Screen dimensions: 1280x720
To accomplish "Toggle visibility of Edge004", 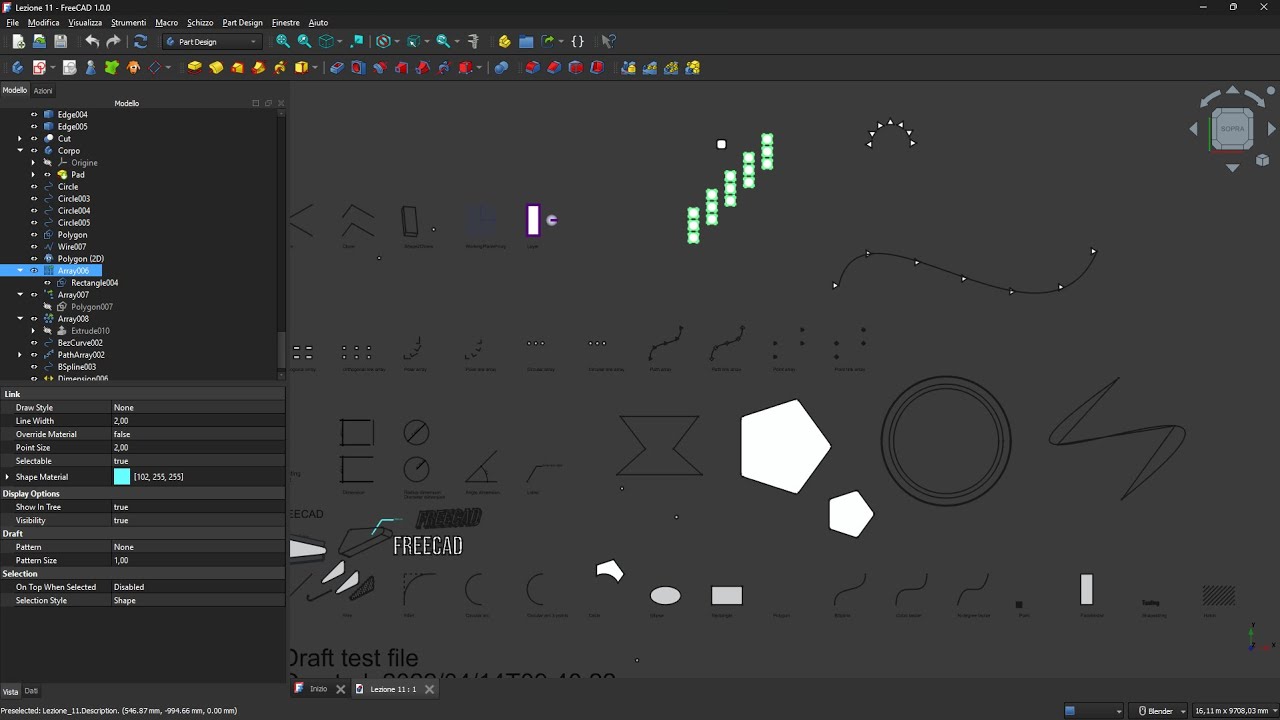I will (x=34, y=115).
